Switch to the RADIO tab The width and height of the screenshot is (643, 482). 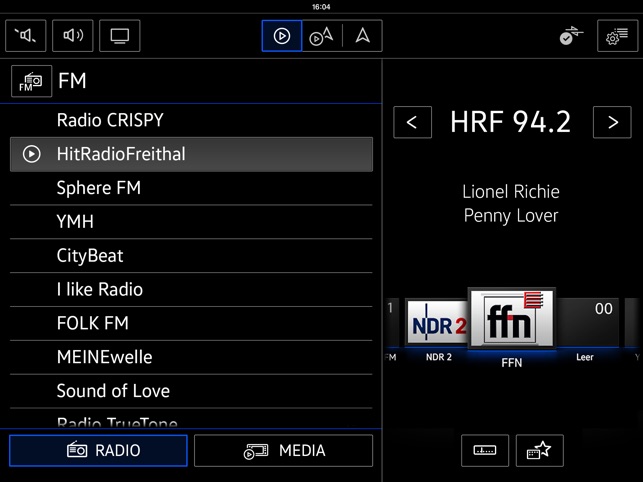(x=99, y=451)
